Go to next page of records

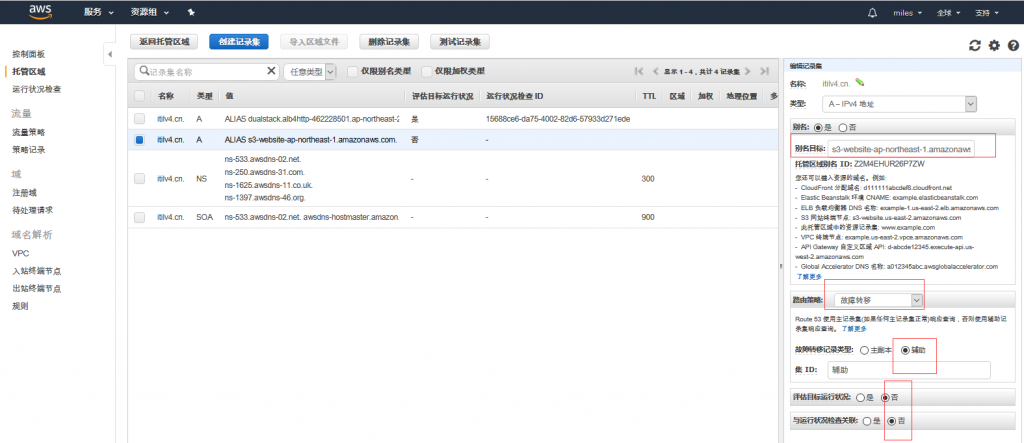747,71
